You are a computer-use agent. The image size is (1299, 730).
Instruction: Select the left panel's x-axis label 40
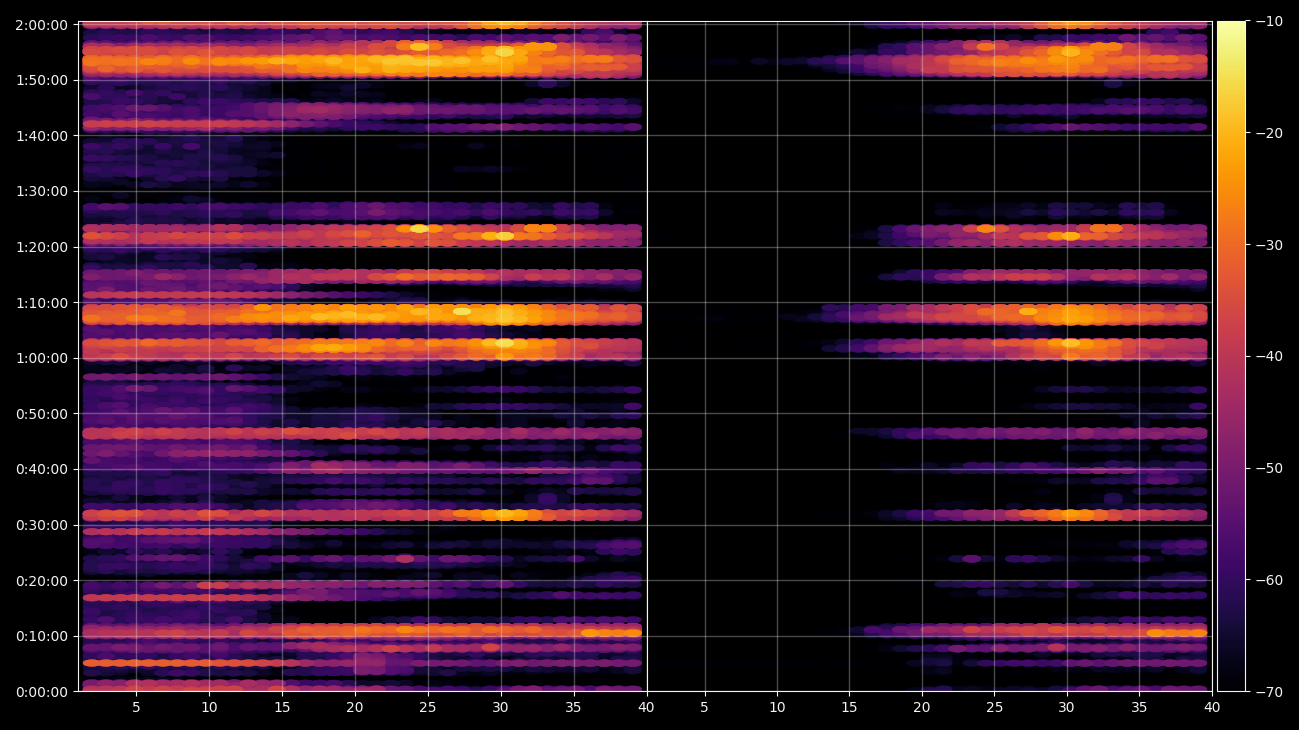646,708
